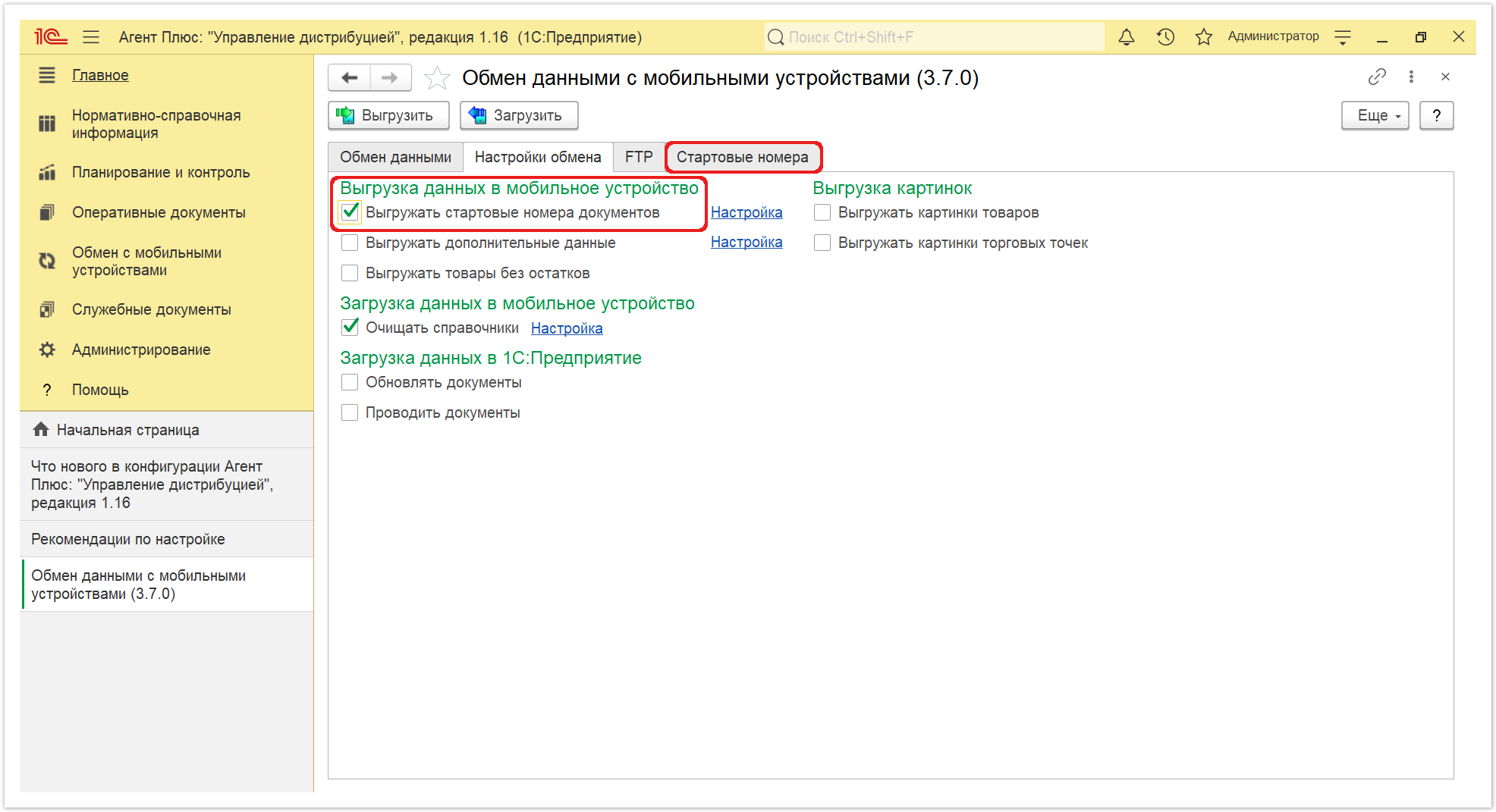
Task: Open Рекомендации по настройке page
Action: [x=167, y=539]
